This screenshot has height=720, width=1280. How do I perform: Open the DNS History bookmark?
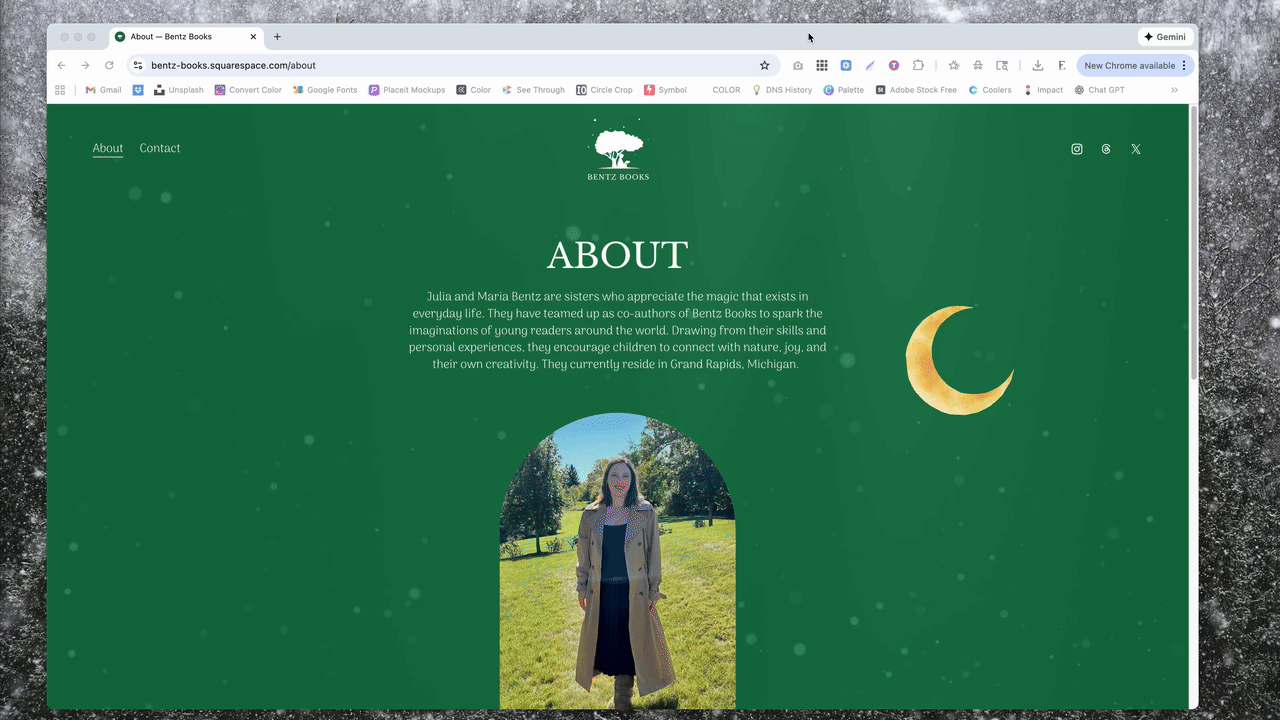click(781, 90)
